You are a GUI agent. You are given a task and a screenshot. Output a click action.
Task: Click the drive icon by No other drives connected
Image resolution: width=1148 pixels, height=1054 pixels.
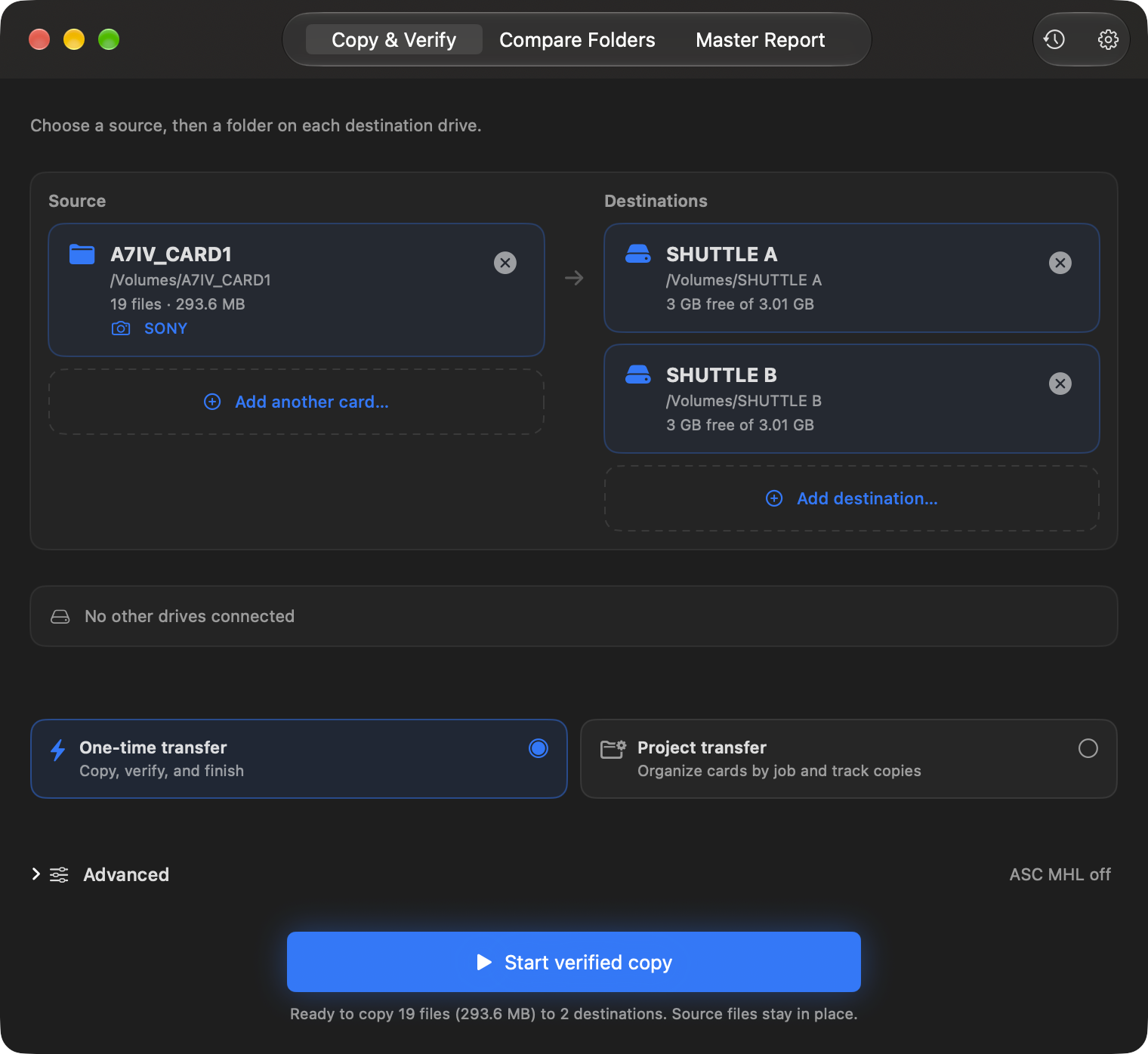pyautogui.click(x=60, y=617)
